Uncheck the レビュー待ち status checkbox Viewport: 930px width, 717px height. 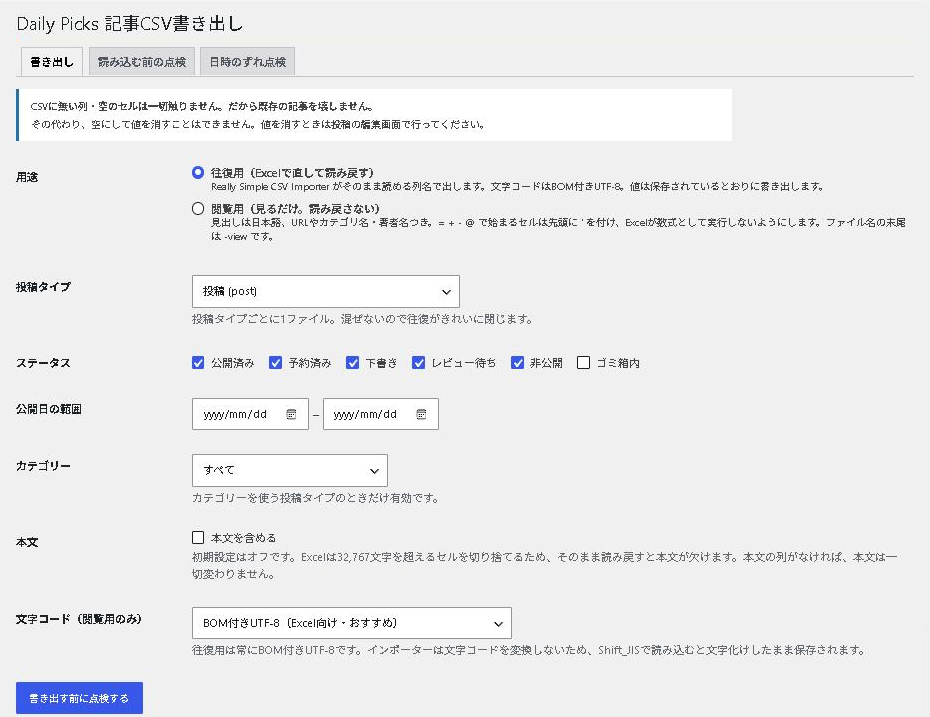419,362
